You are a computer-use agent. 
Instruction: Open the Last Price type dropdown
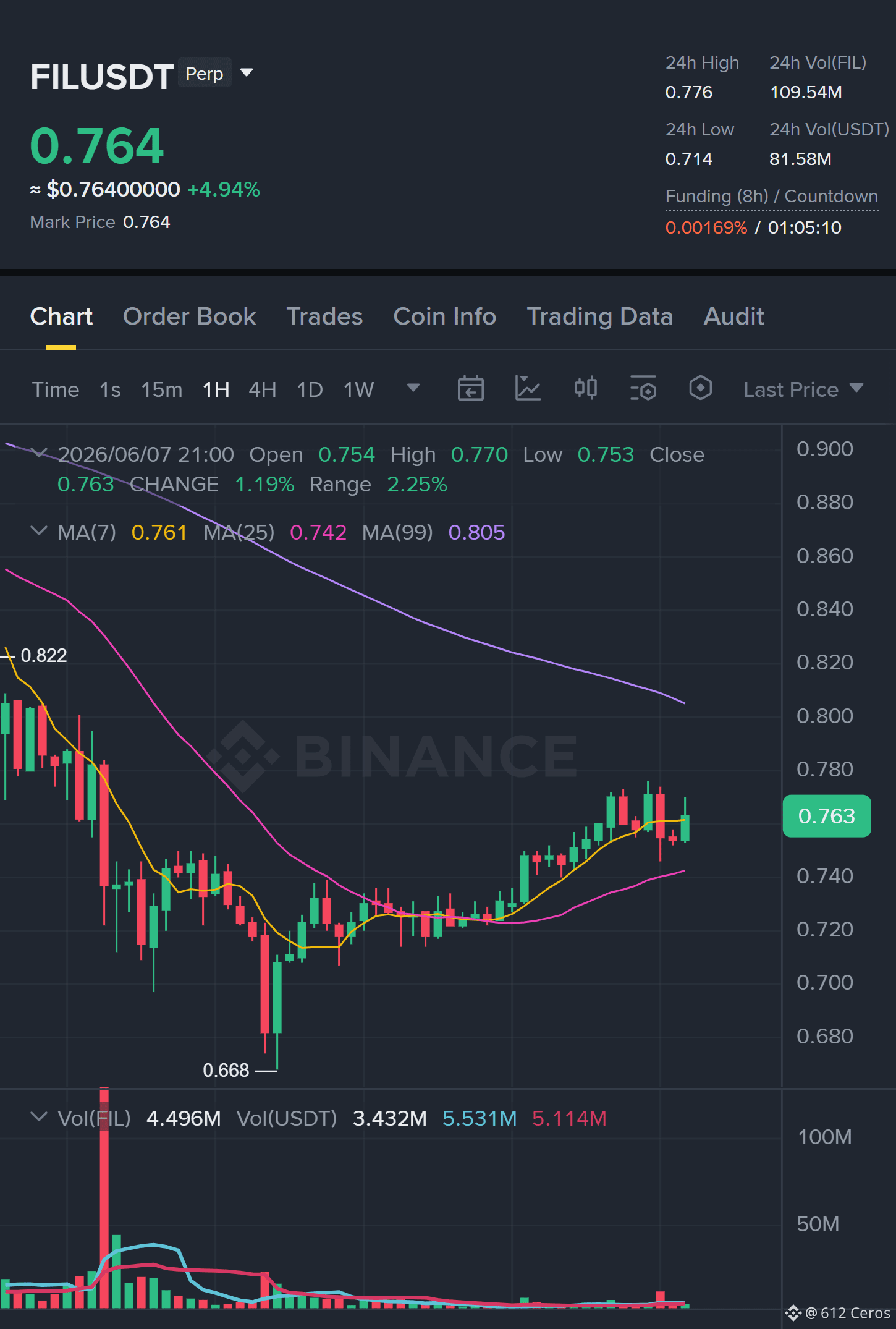pyautogui.click(x=803, y=389)
